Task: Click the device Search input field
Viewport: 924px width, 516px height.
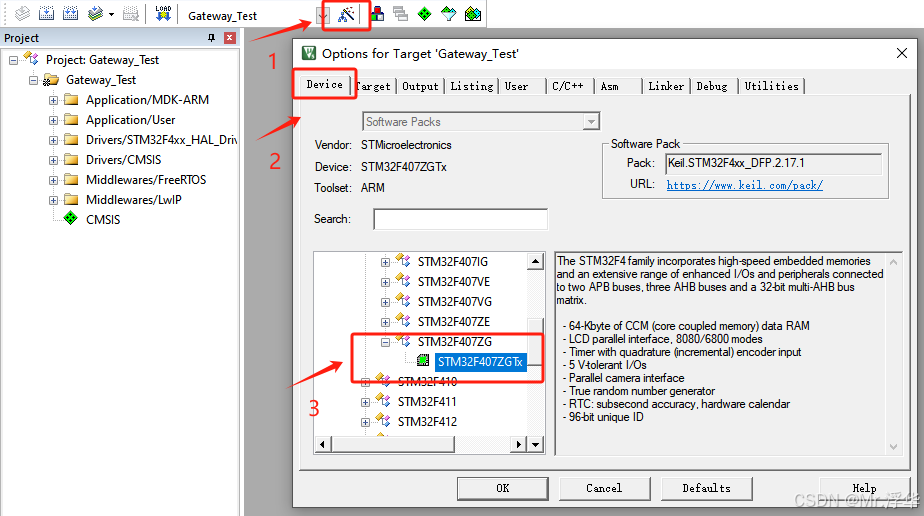Action: pos(460,219)
